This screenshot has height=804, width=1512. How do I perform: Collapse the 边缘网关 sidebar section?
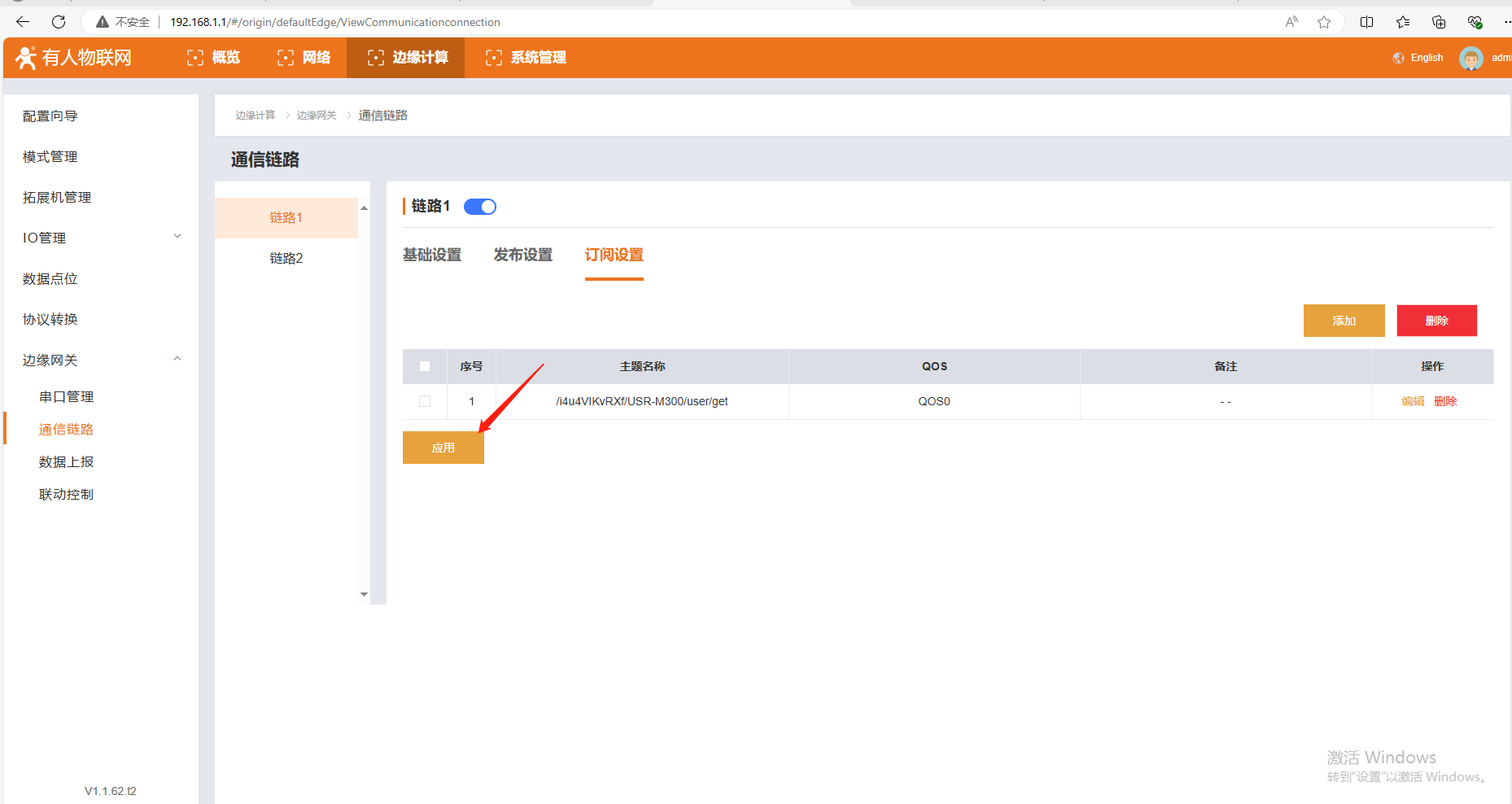pyautogui.click(x=177, y=359)
